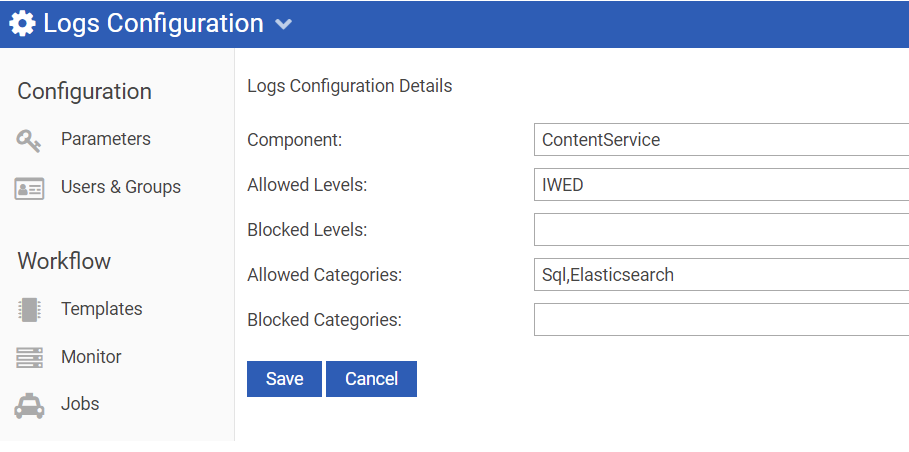The height and width of the screenshot is (452, 909).
Task: Click the Allowed Levels field showing IWED
Action: point(720,185)
